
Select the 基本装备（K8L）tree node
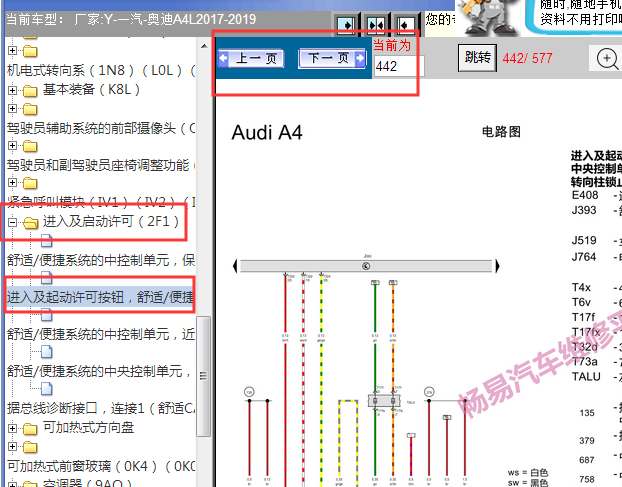91,90
